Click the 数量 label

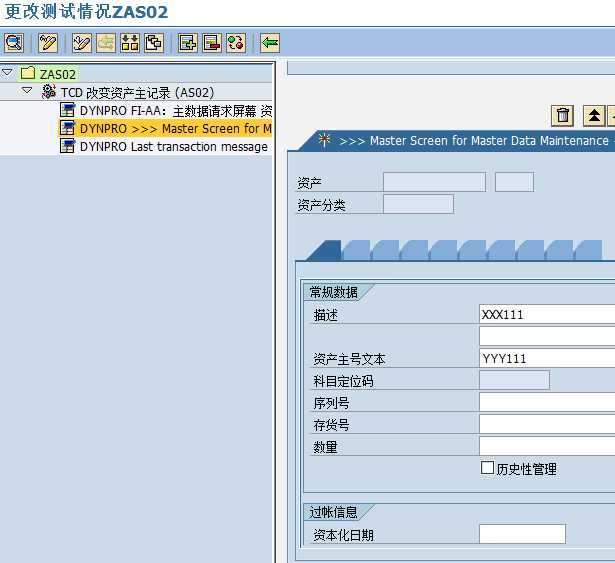(326, 447)
